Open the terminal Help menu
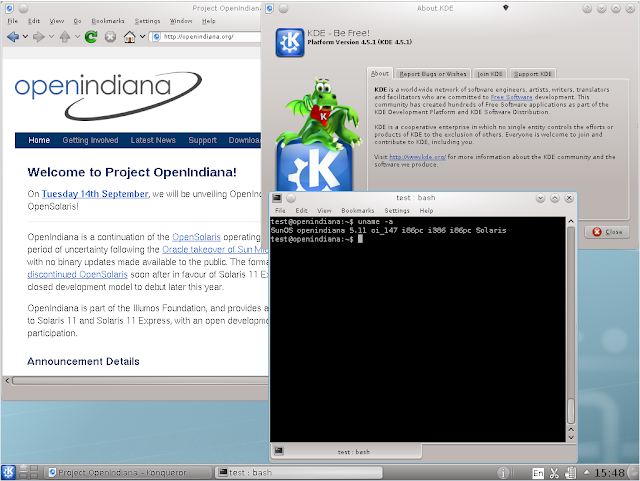 click(426, 211)
